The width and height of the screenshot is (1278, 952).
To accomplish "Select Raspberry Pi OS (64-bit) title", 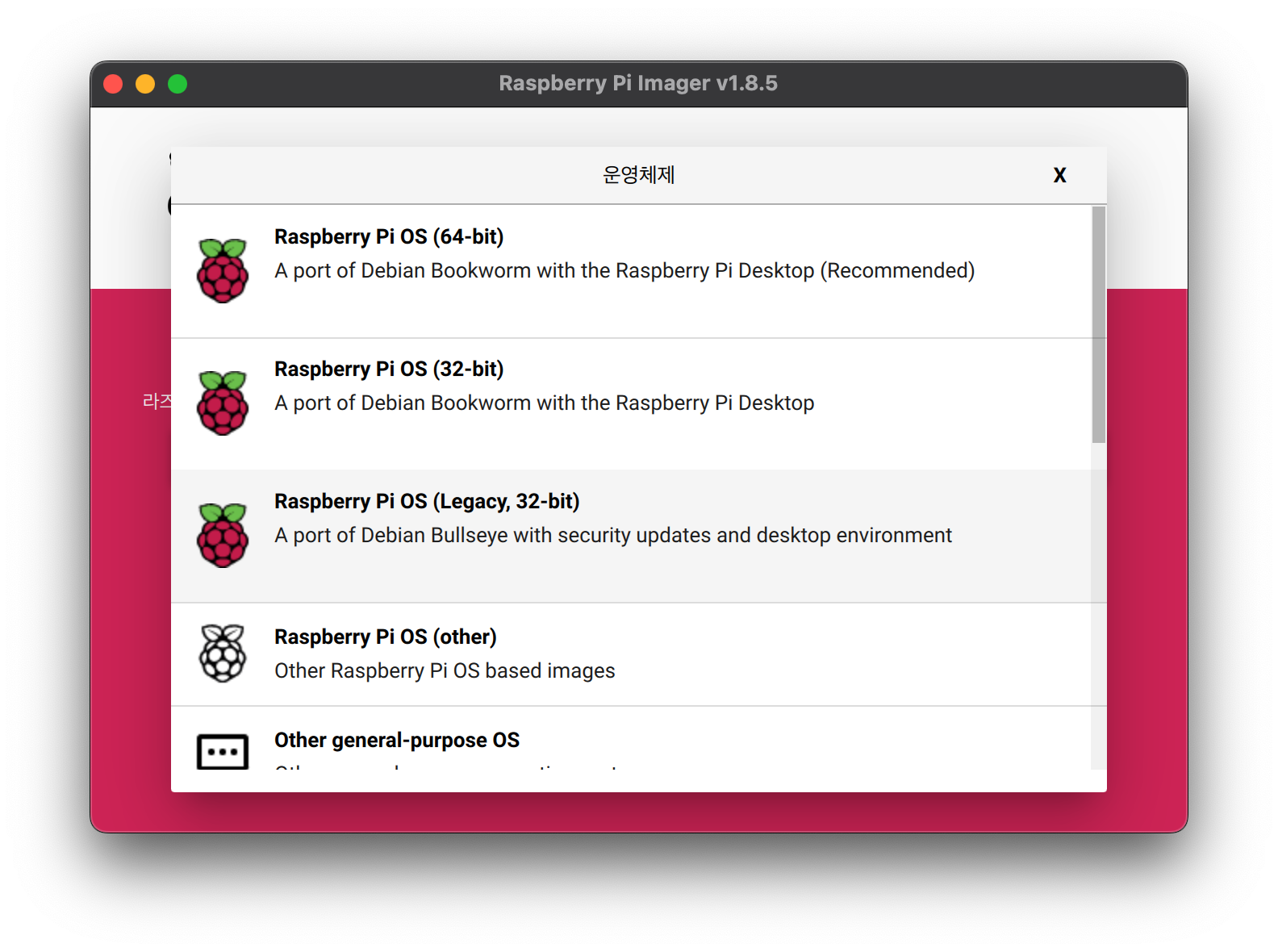I will pos(389,236).
